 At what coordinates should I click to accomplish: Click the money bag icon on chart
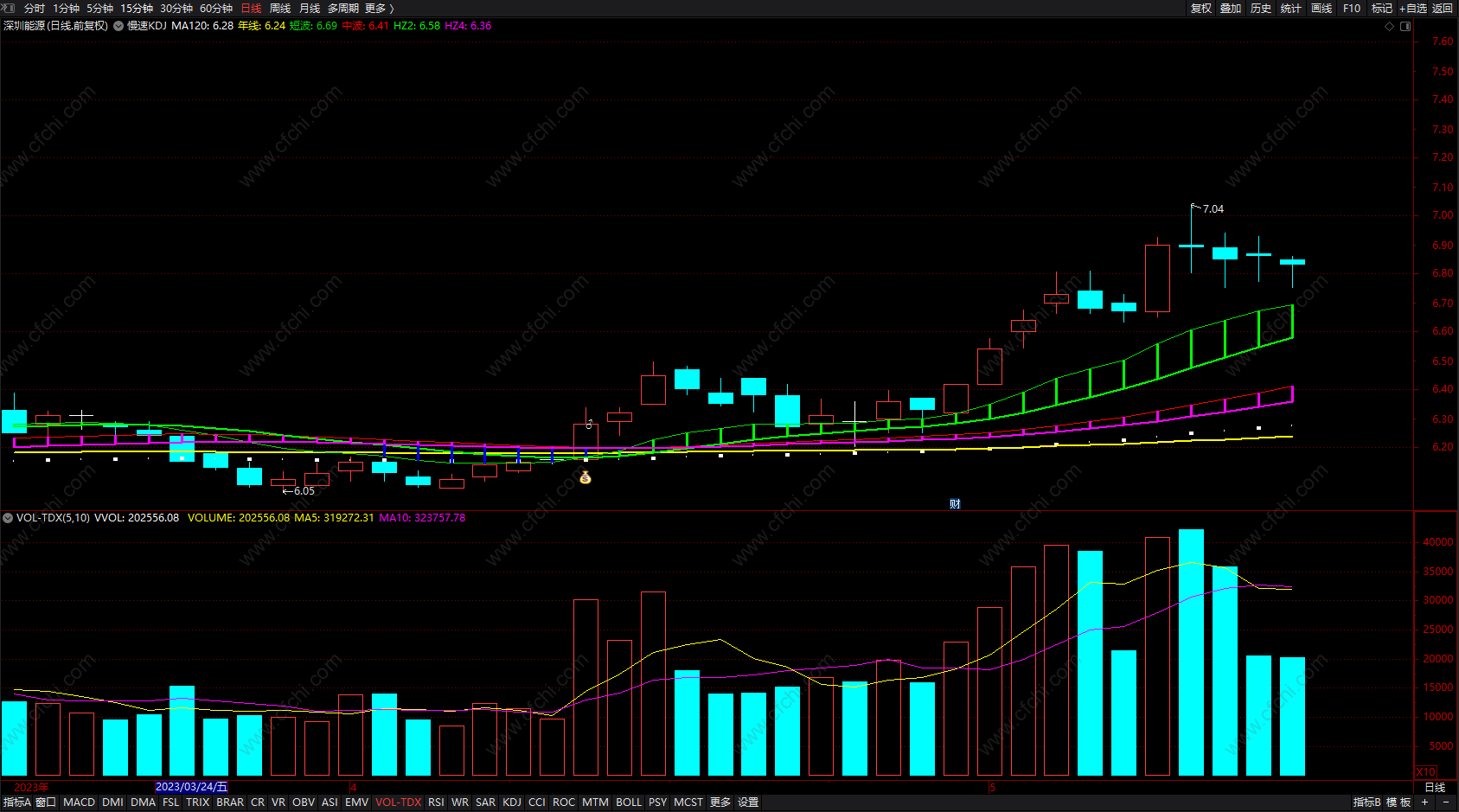click(586, 477)
